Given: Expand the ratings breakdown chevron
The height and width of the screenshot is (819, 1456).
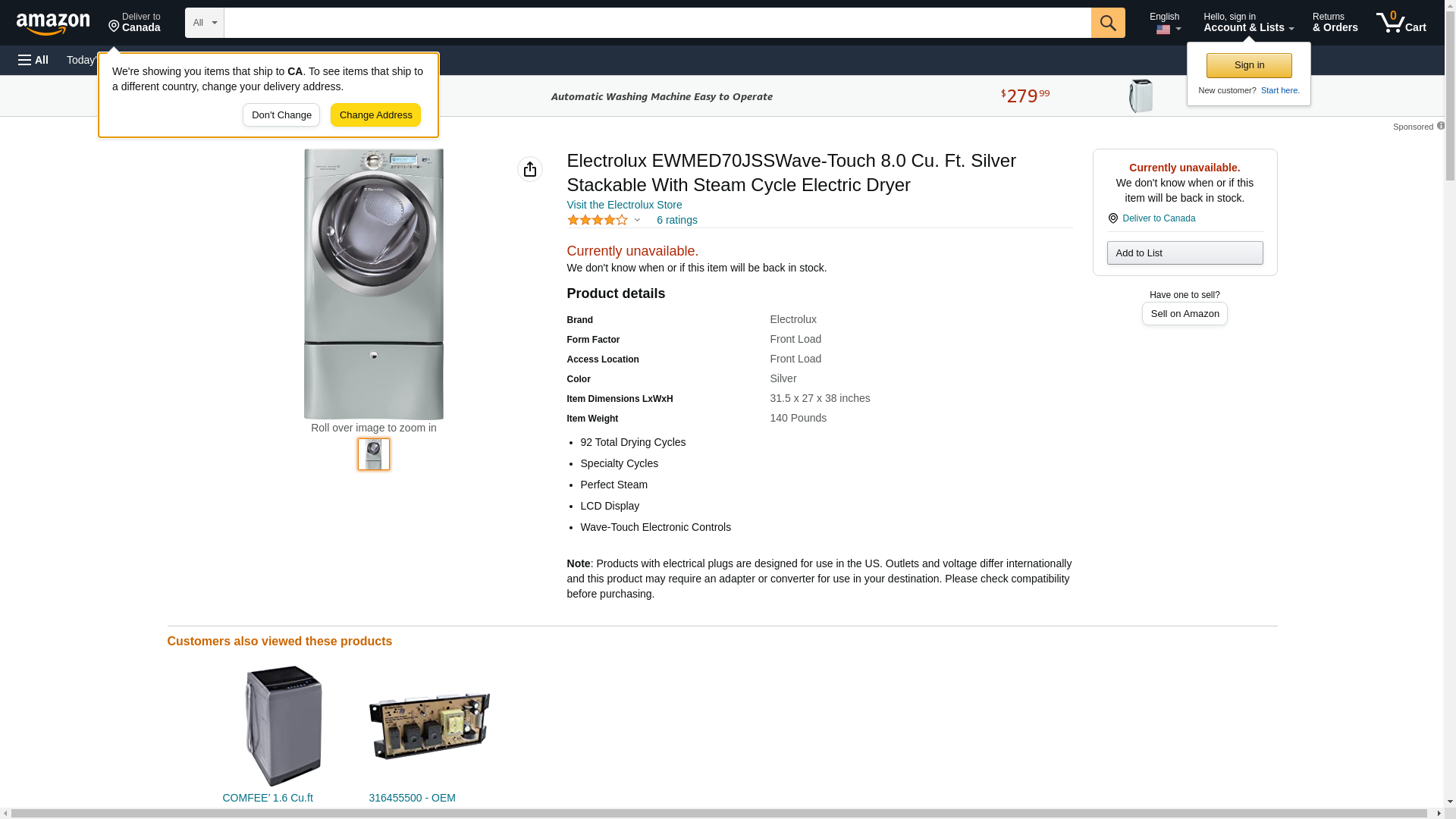Looking at the screenshot, I should (x=637, y=220).
